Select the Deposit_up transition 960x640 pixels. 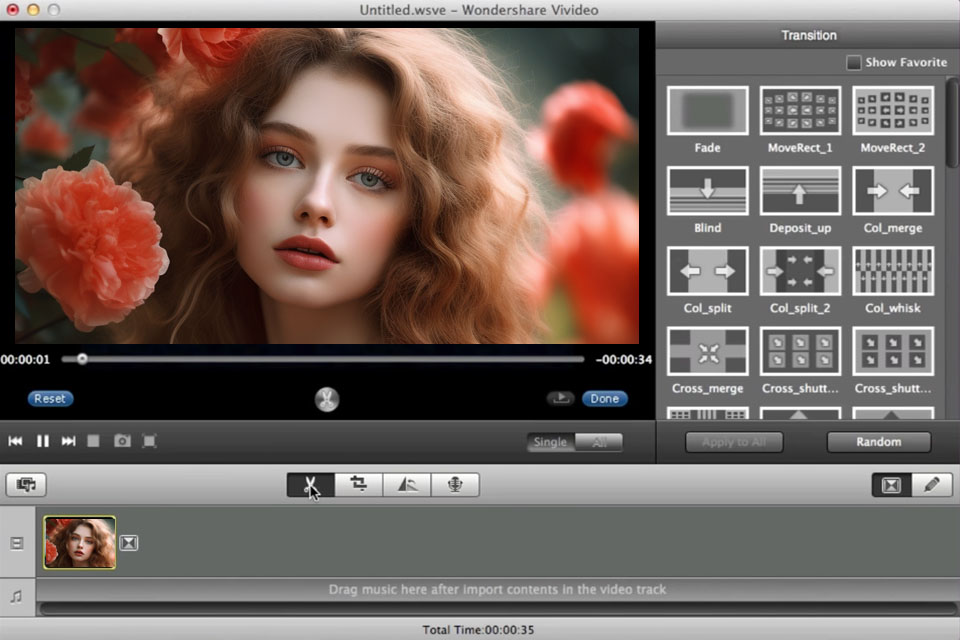800,190
